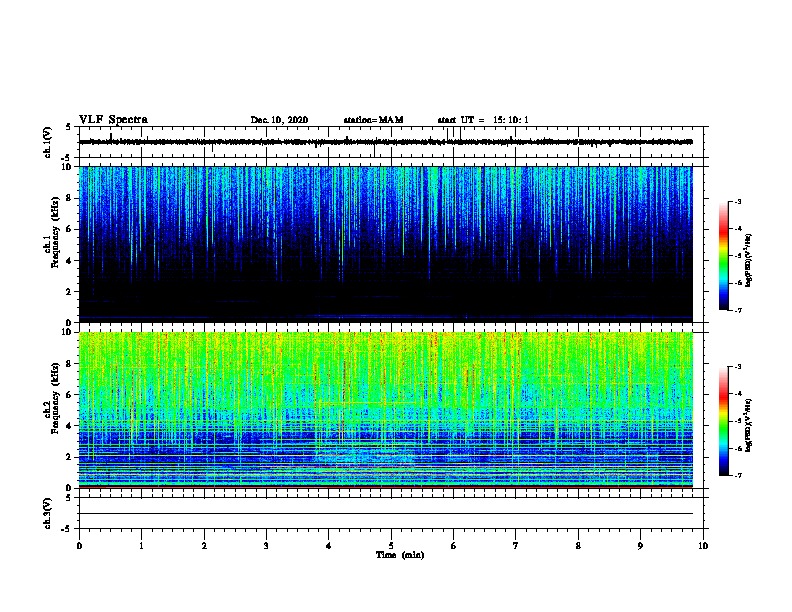Click the ch.1 voltage waveform trace

pyautogui.click(x=385, y=142)
